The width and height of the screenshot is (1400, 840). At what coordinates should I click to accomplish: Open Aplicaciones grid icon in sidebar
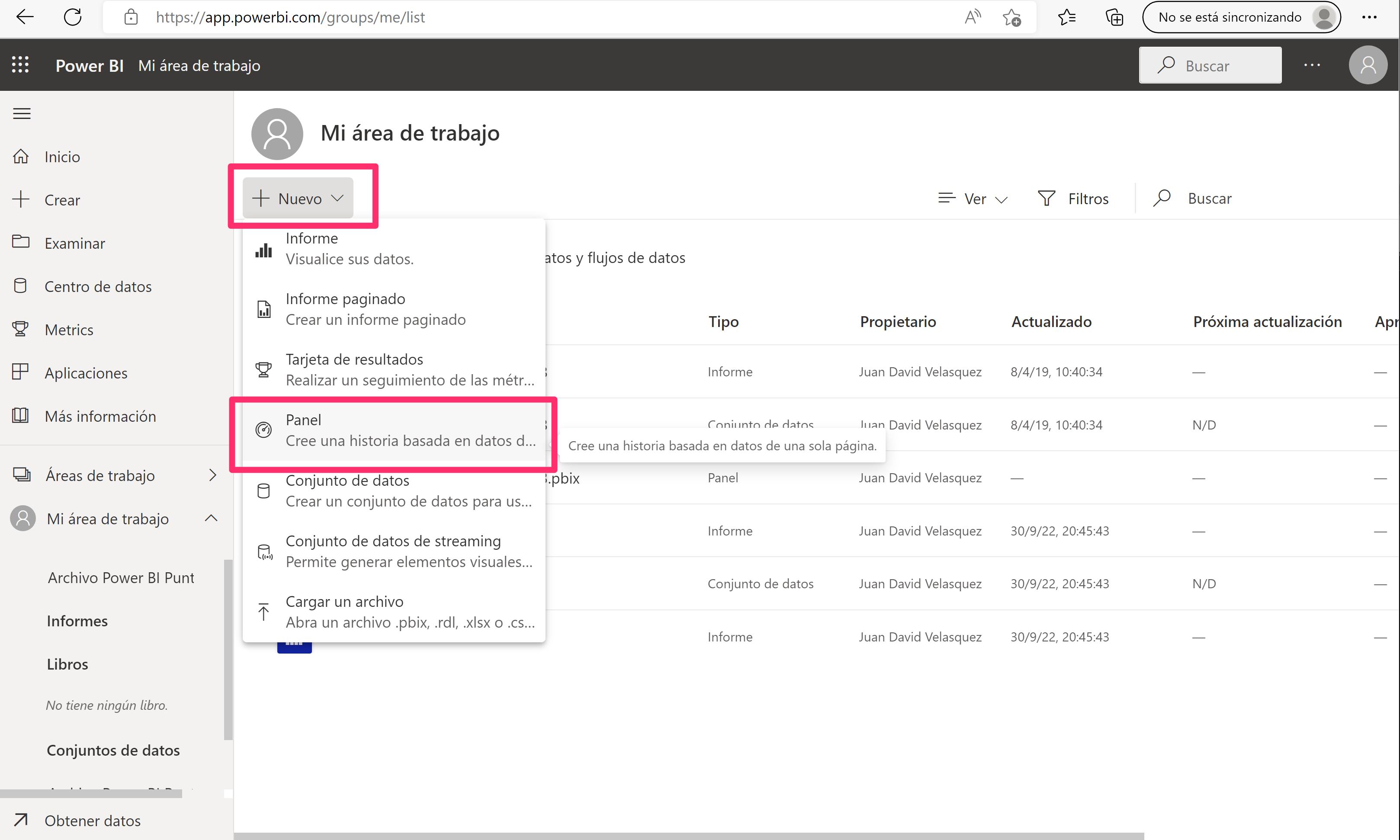click(x=20, y=372)
